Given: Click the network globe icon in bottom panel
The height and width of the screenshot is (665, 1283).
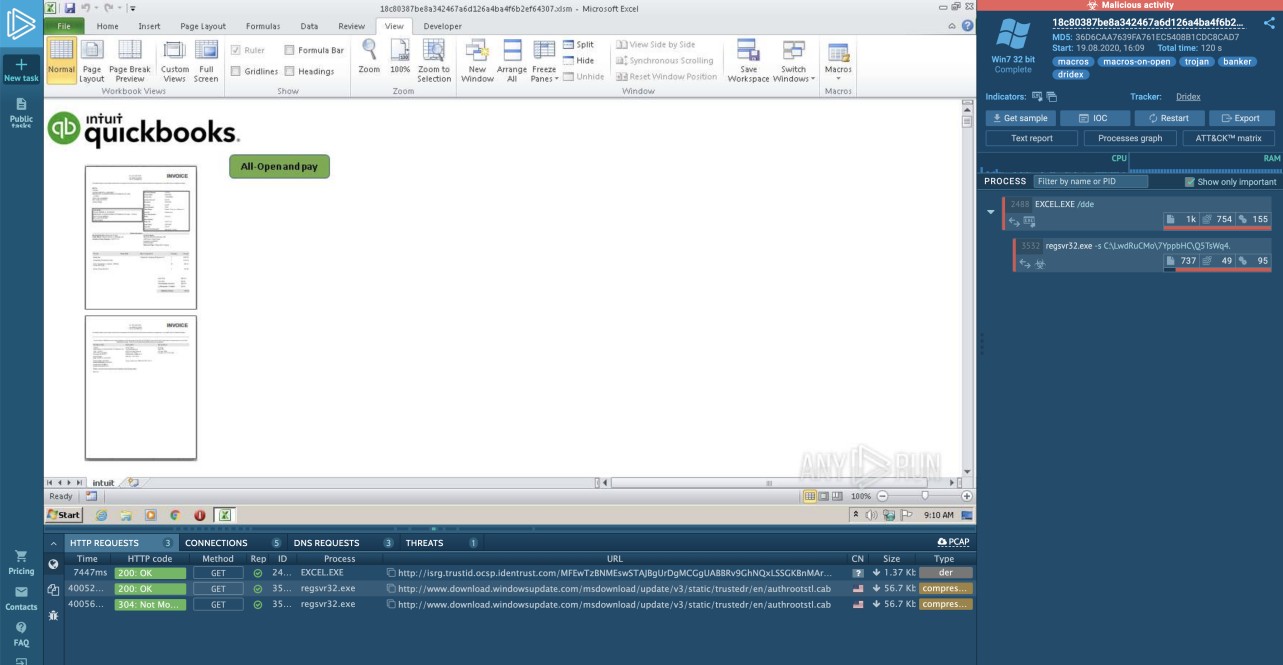Looking at the screenshot, I should pos(53,564).
